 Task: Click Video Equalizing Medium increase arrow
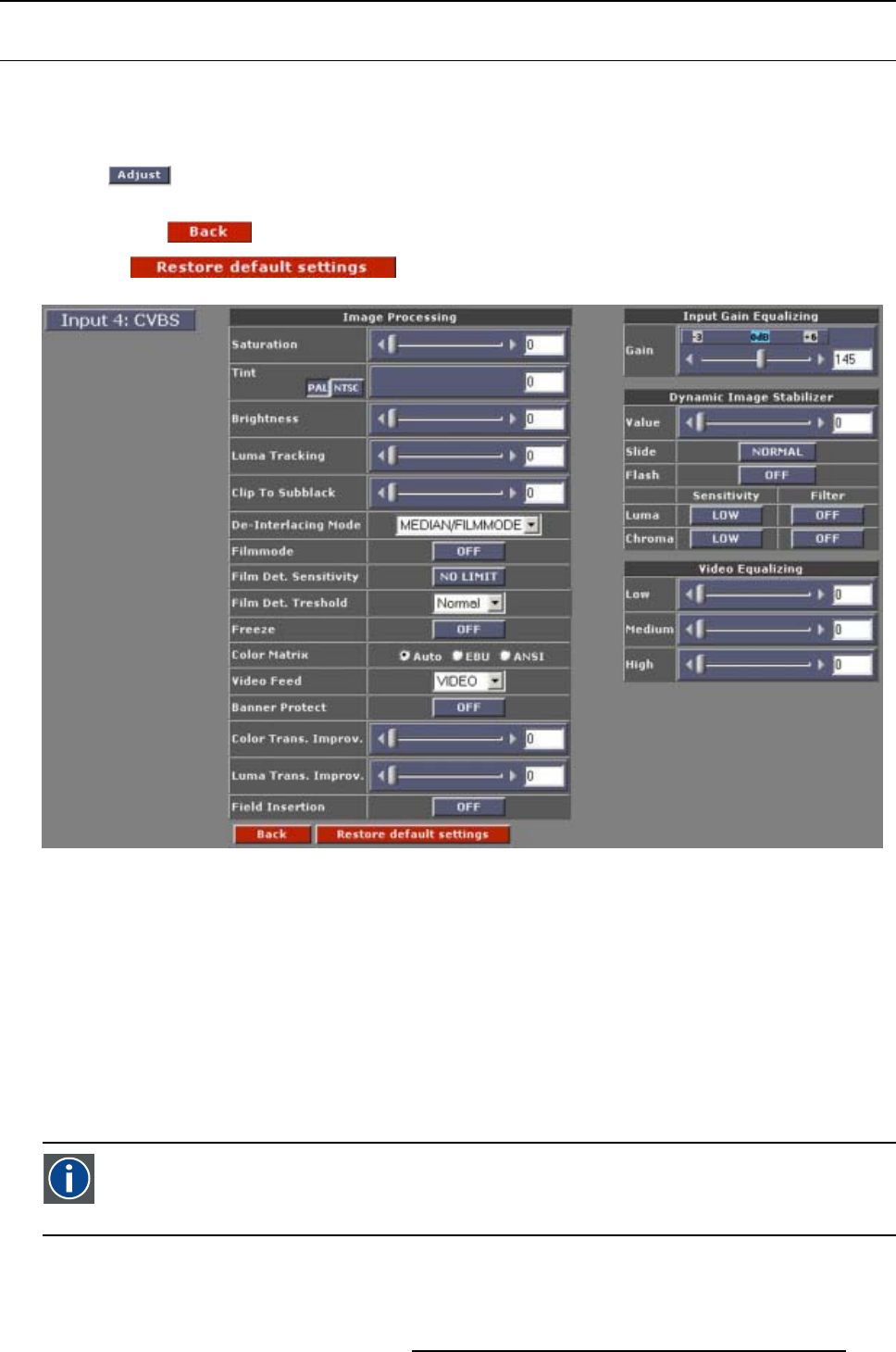(x=821, y=630)
